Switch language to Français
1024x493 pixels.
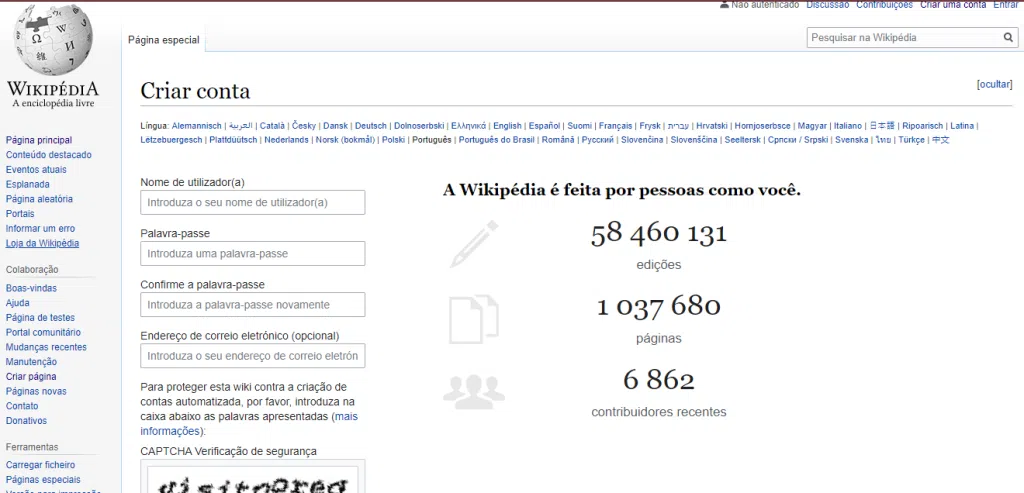click(616, 125)
